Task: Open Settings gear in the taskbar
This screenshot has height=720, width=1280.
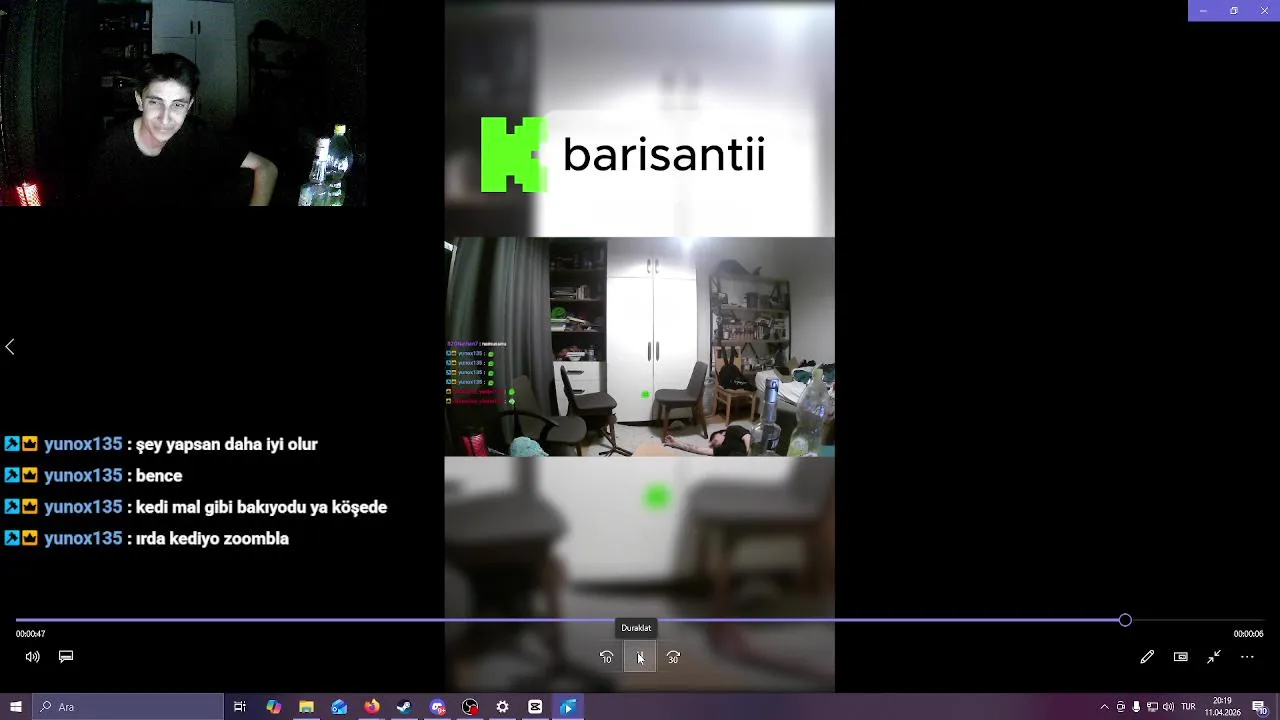Action: (x=502, y=707)
